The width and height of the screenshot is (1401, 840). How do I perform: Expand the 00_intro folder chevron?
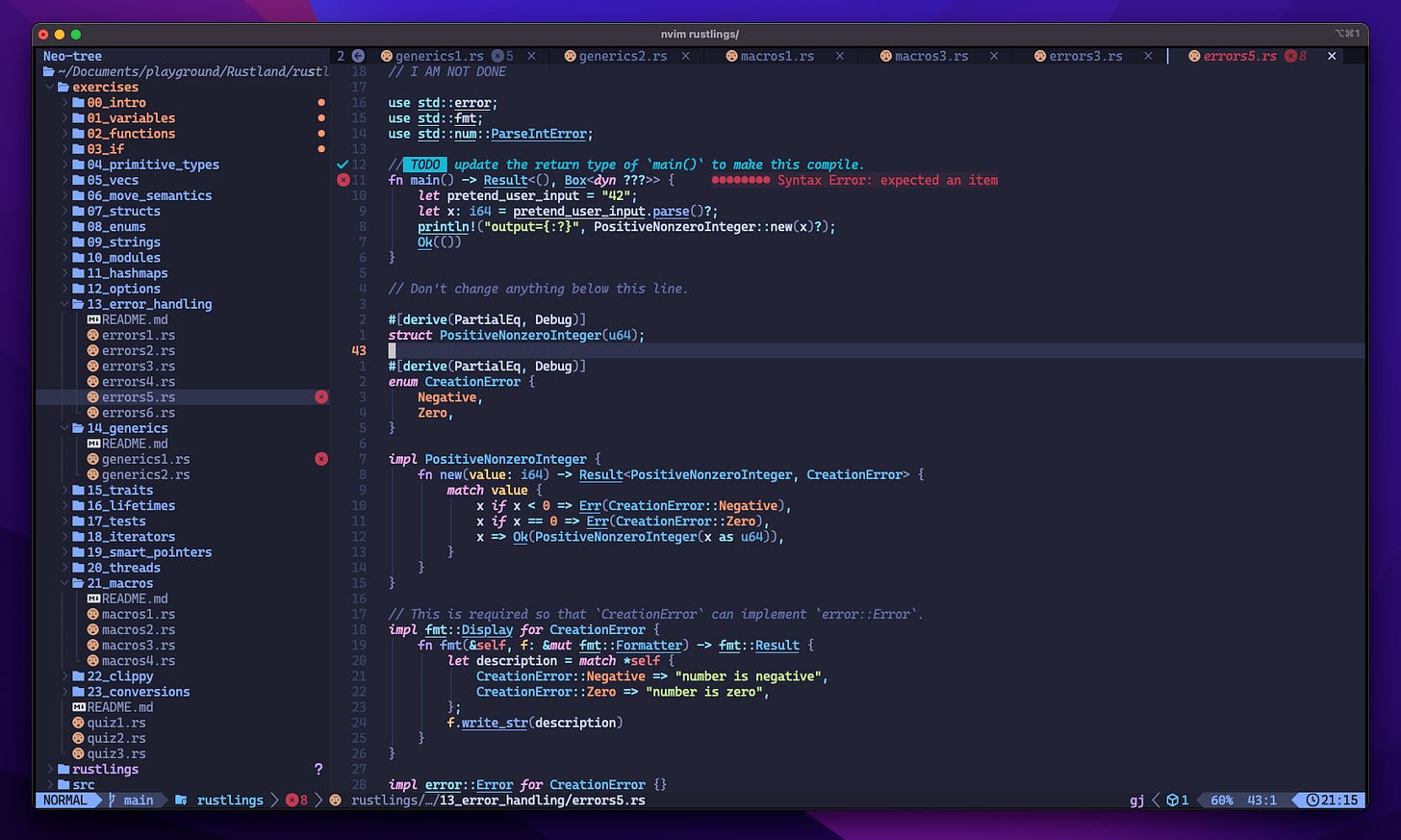(x=64, y=102)
